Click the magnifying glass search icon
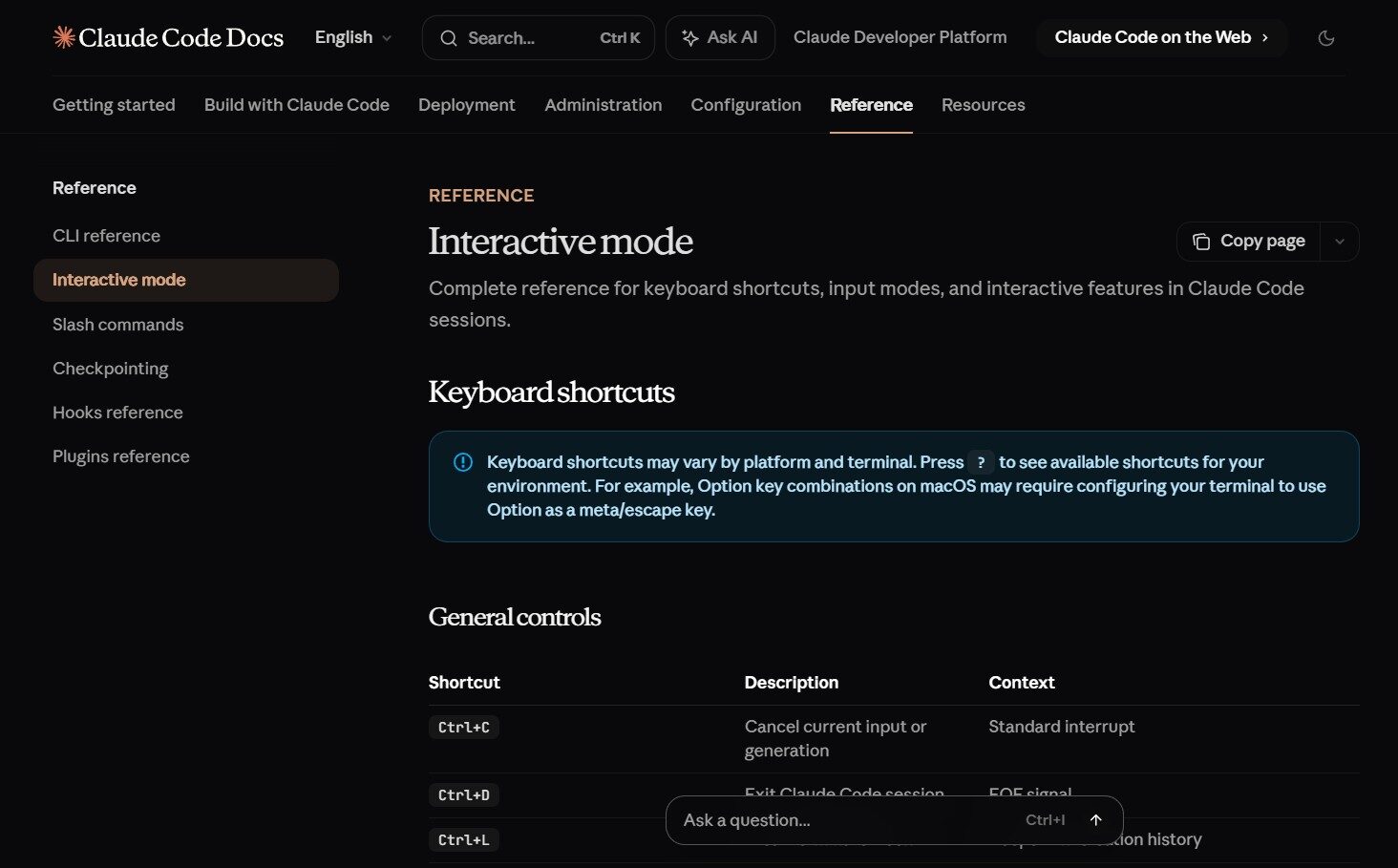 pyautogui.click(x=448, y=38)
